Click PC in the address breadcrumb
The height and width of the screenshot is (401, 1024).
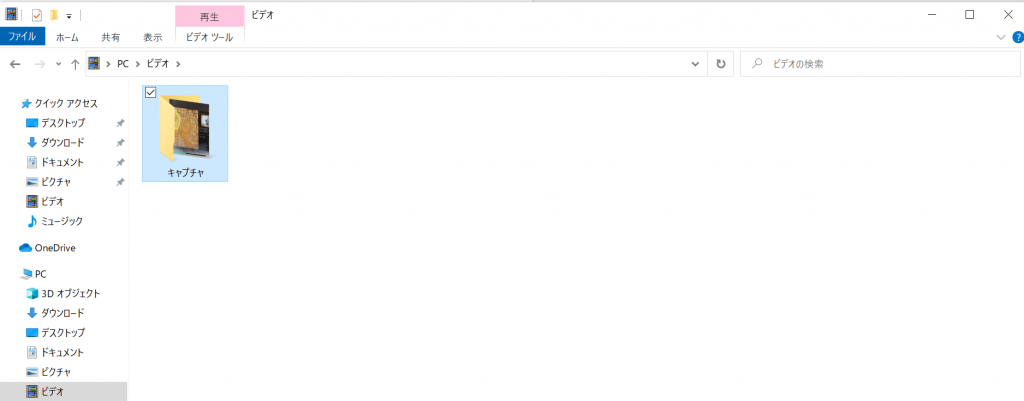coord(123,64)
